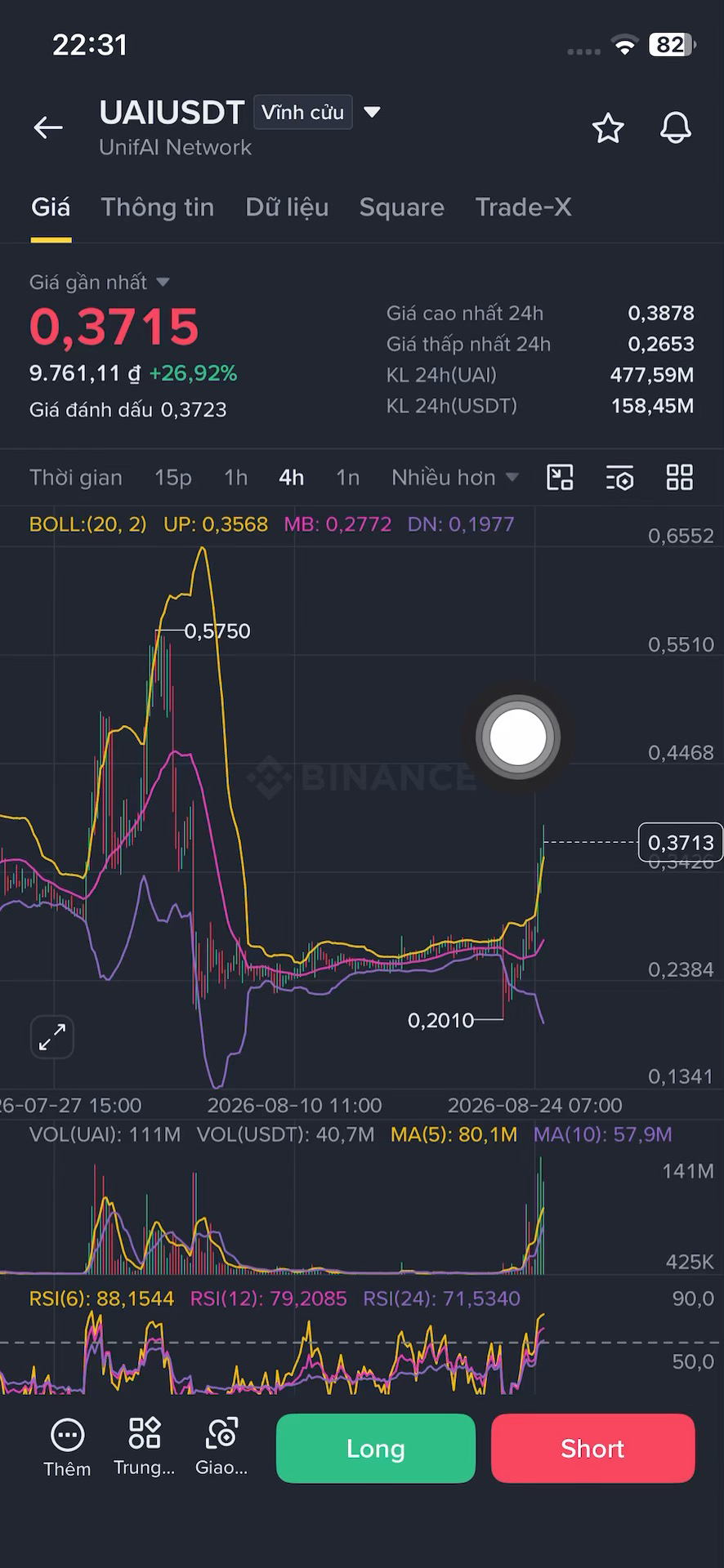This screenshot has width=724, height=1568.
Task: Tap the MB: 0,2772 Bollinger value
Action: point(337,524)
